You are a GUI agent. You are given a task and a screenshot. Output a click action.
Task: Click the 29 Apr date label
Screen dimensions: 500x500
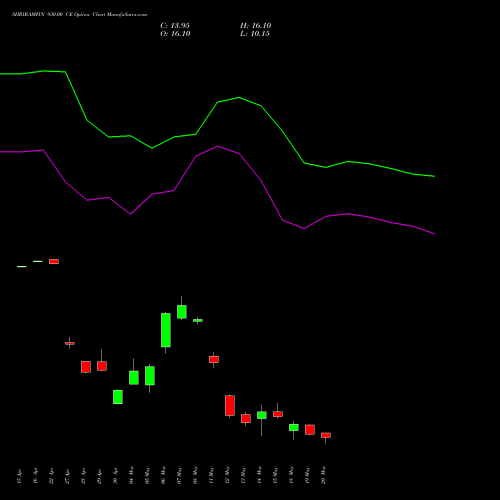(x=99, y=476)
